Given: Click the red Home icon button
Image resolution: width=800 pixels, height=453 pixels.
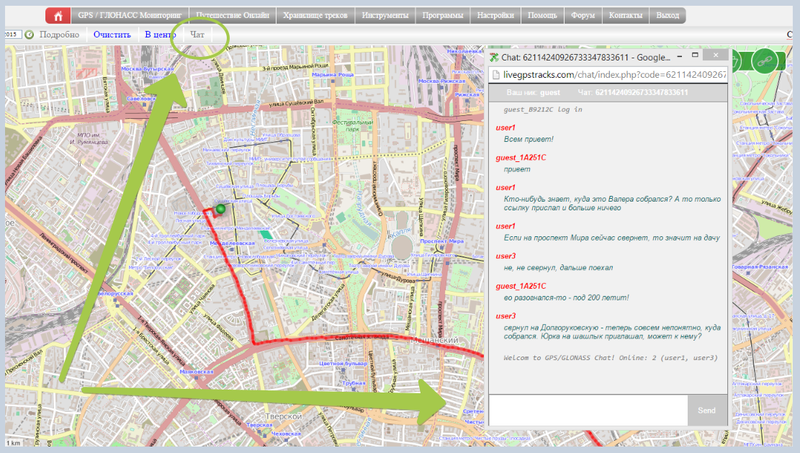Looking at the screenshot, I should coord(59,16).
